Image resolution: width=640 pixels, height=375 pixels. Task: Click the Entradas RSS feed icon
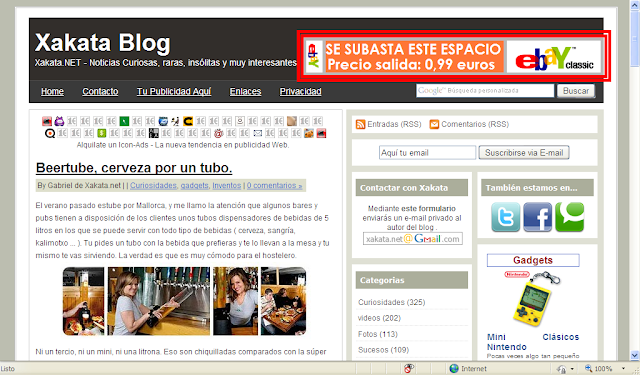360,124
